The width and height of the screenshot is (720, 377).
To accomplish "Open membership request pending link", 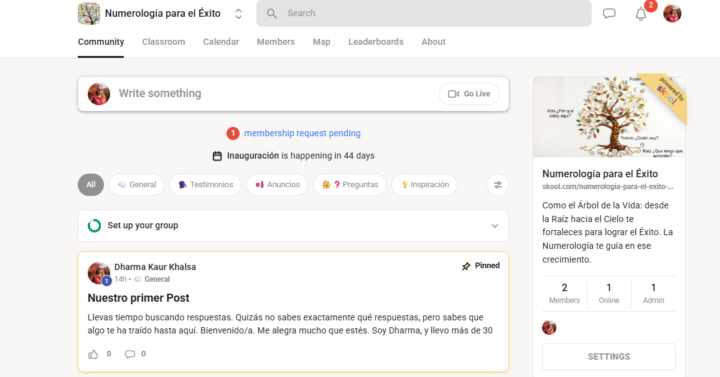I will coord(302,133).
